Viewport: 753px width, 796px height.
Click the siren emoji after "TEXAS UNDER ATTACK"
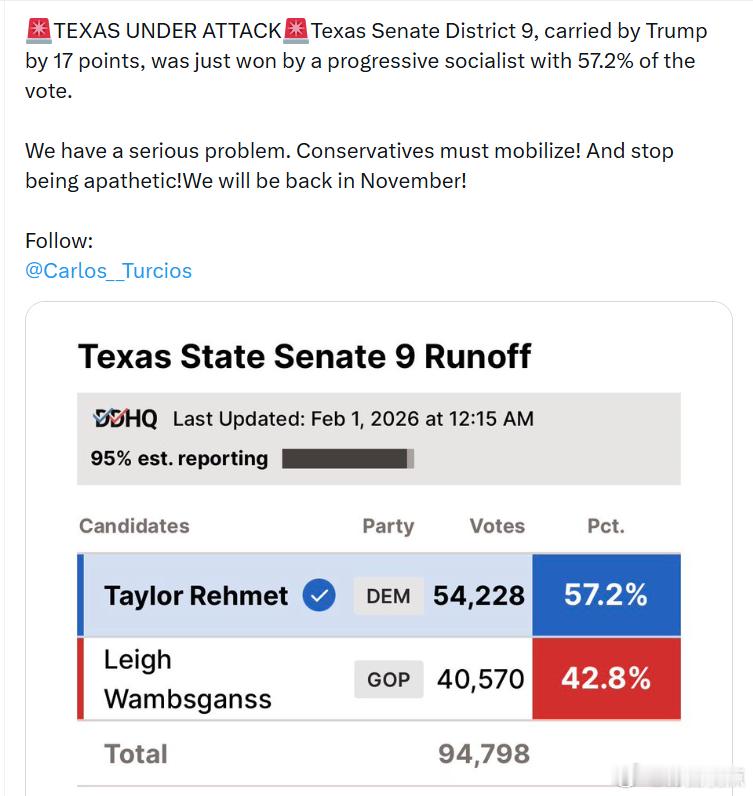[296, 31]
